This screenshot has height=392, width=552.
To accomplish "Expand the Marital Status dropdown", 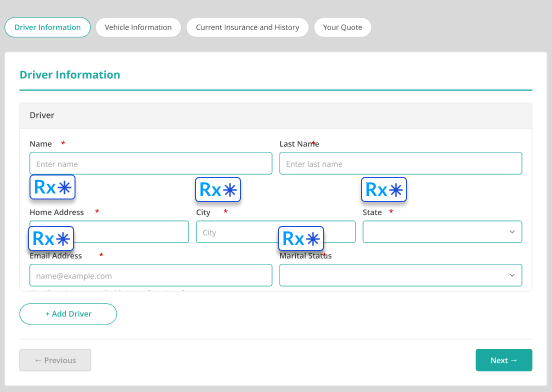I will pyautogui.click(x=401, y=275).
